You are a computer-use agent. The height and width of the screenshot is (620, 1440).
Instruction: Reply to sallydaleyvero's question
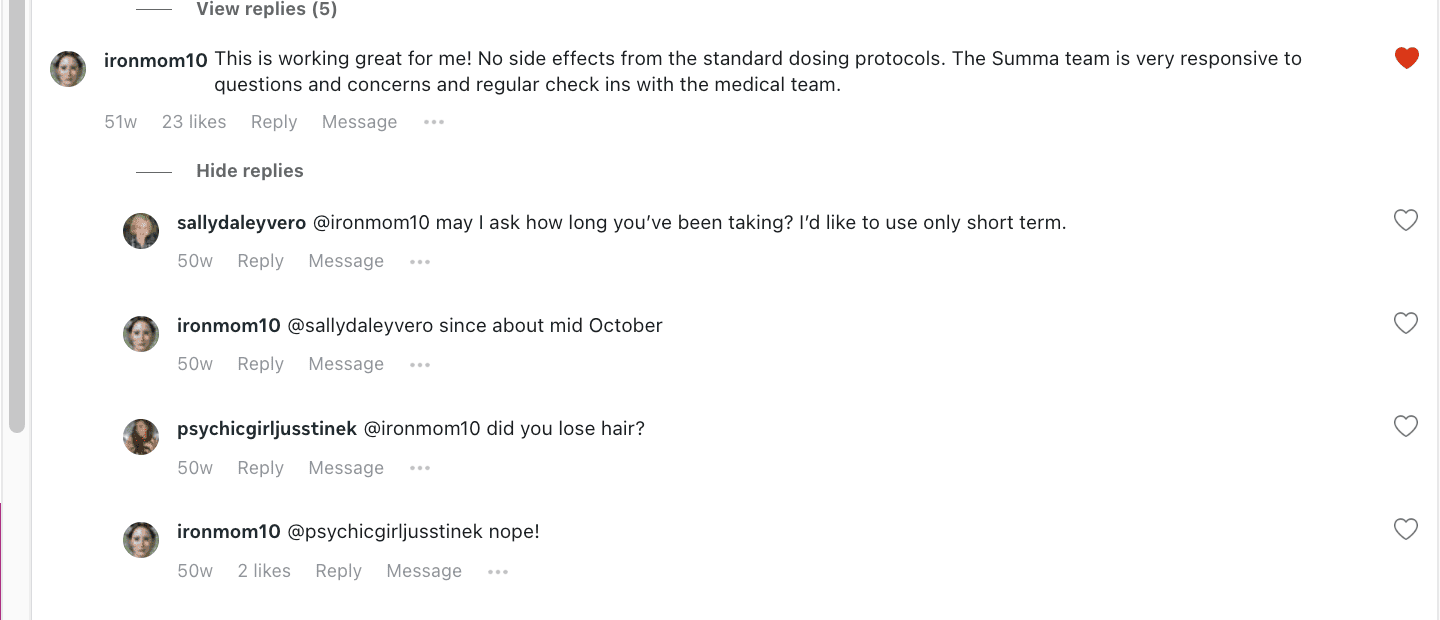260,260
